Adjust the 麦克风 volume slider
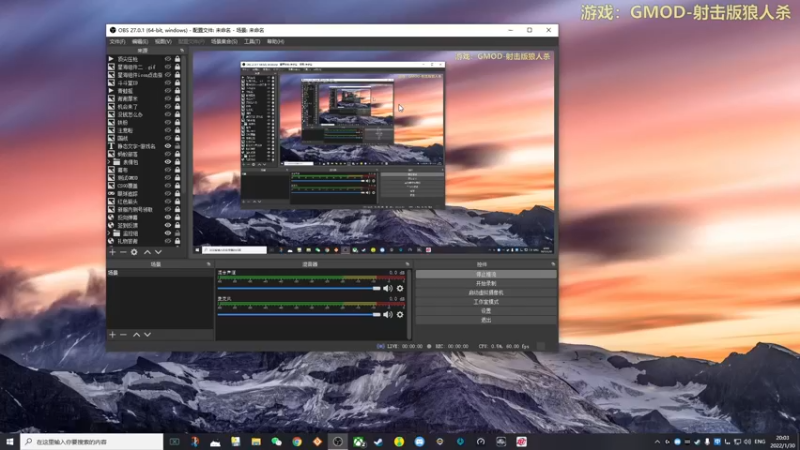 pos(299,314)
